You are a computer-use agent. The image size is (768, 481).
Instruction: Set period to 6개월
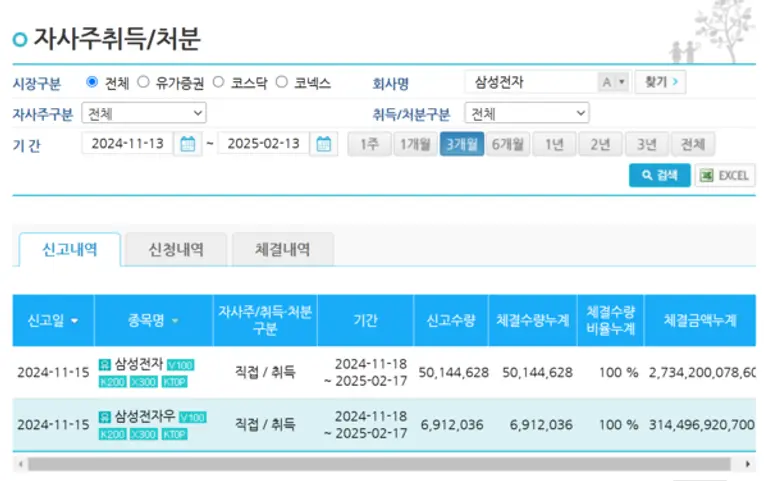[x=507, y=144]
